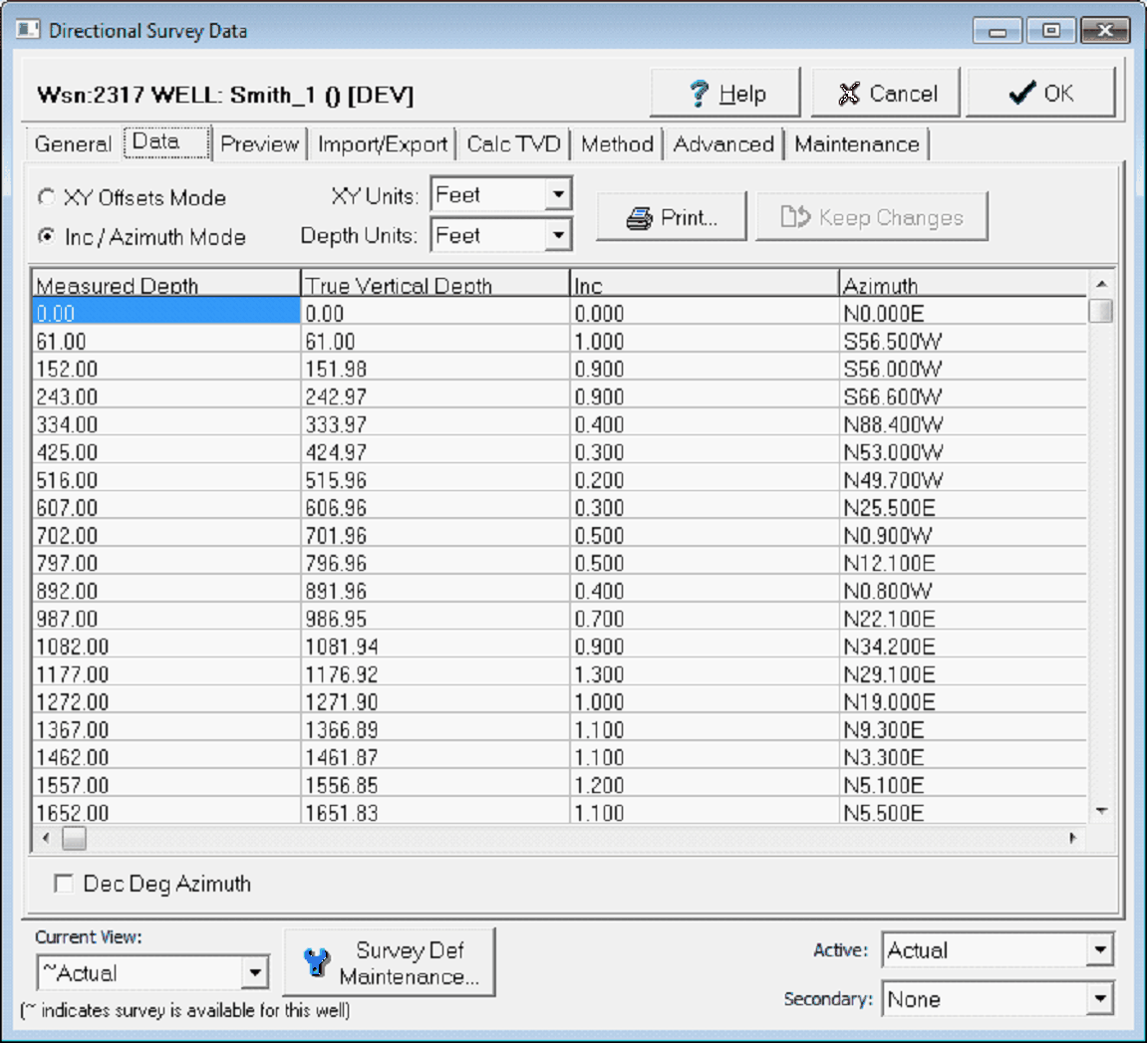This screenshot has height=1044, width=1148.
Task: Open the Secondary survey dropdown
Action: (x=1099, y=998)
